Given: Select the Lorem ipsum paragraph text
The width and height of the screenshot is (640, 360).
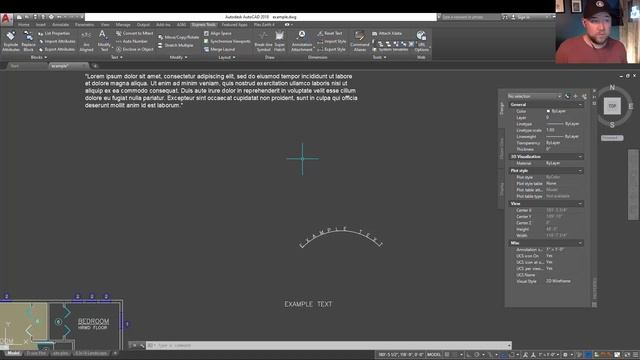Looking at the screenshot, I should [221, 91].
